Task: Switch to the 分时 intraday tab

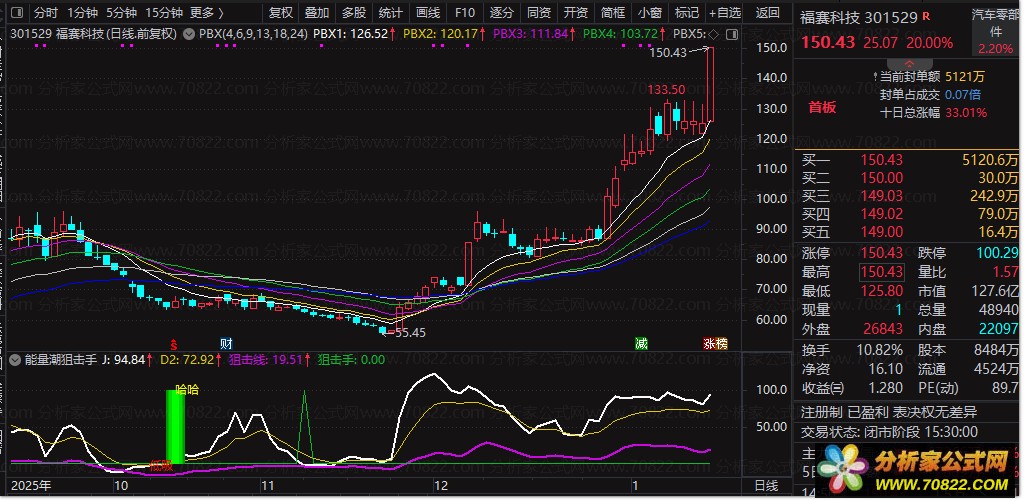Action: [46, 13]
